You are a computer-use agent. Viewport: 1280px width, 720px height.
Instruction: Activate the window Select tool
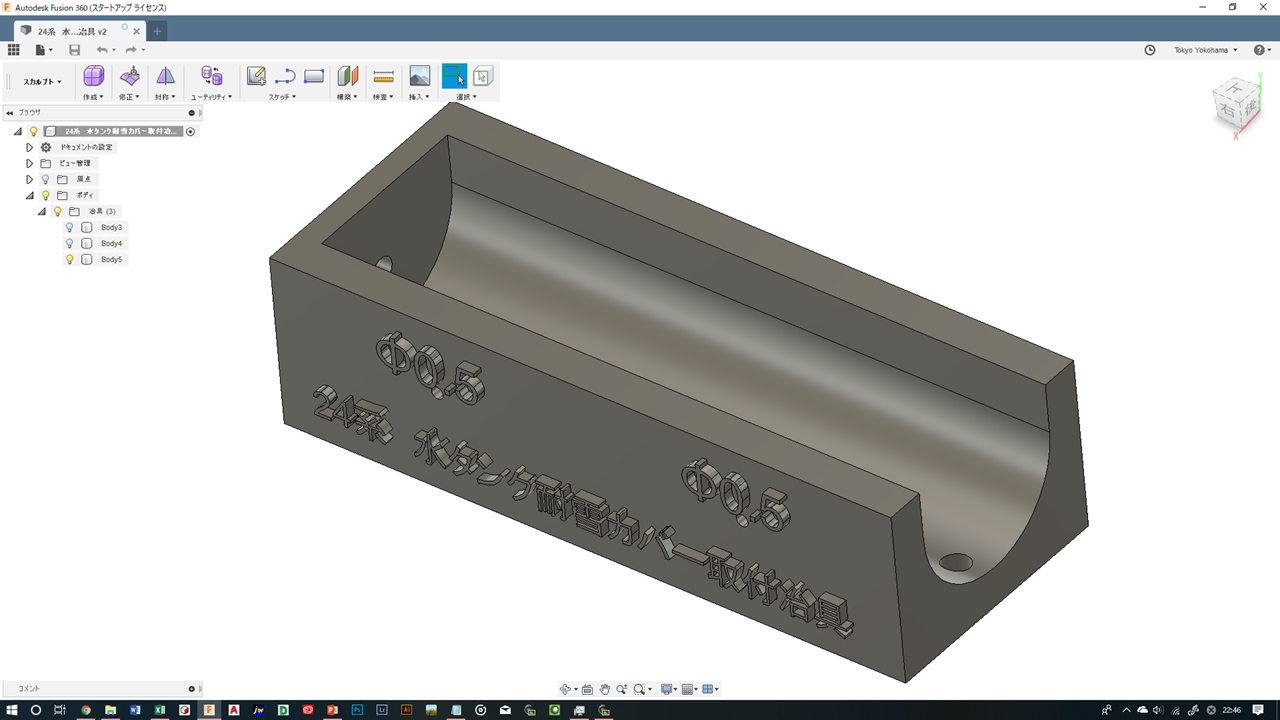454,76
